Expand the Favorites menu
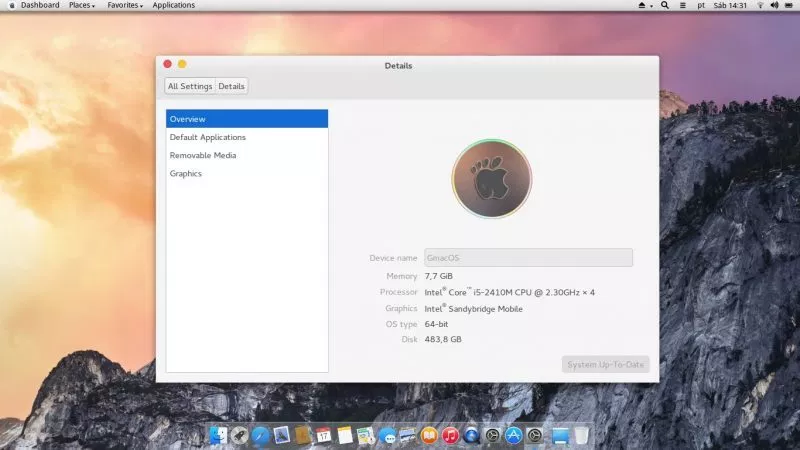Screen dimensions: 800x450 click(125, 5)
